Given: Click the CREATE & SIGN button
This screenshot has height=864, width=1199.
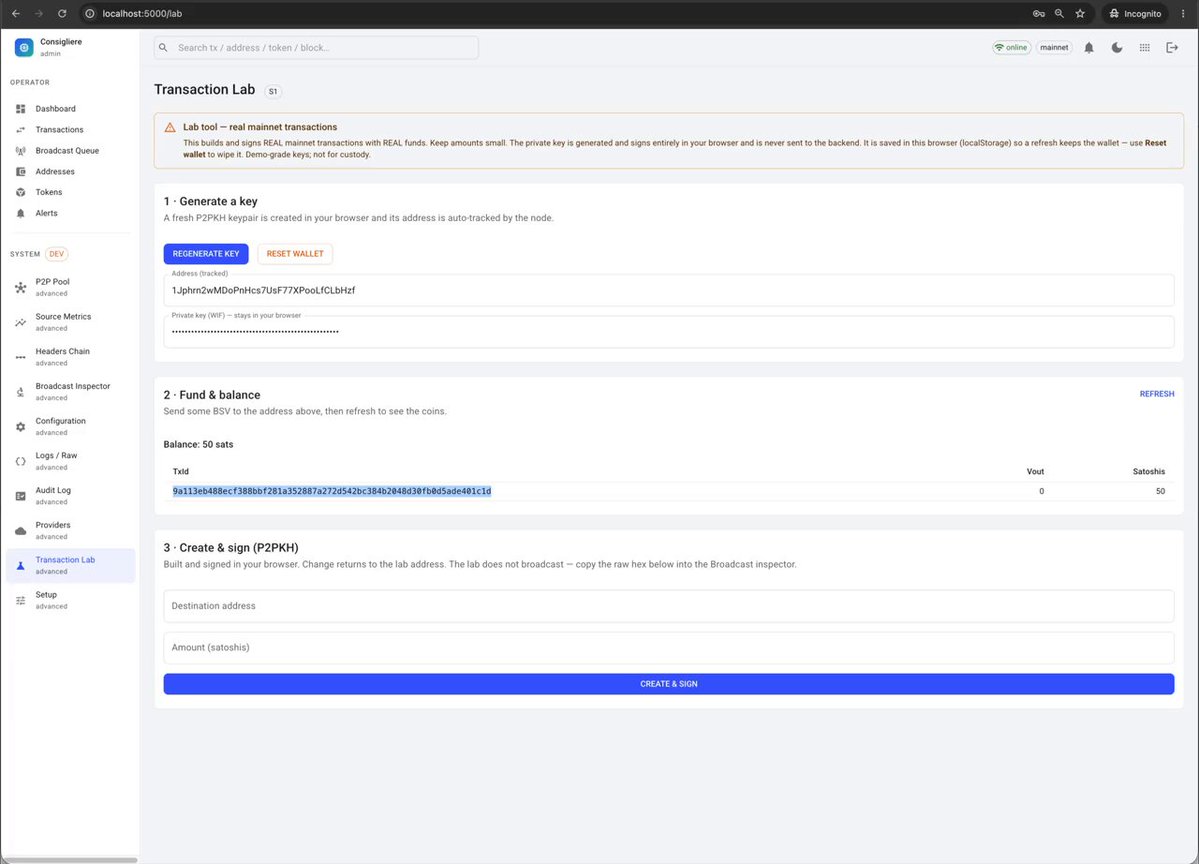Looking at the screenshot, I should pyautogui.click(x=668, y=684).
